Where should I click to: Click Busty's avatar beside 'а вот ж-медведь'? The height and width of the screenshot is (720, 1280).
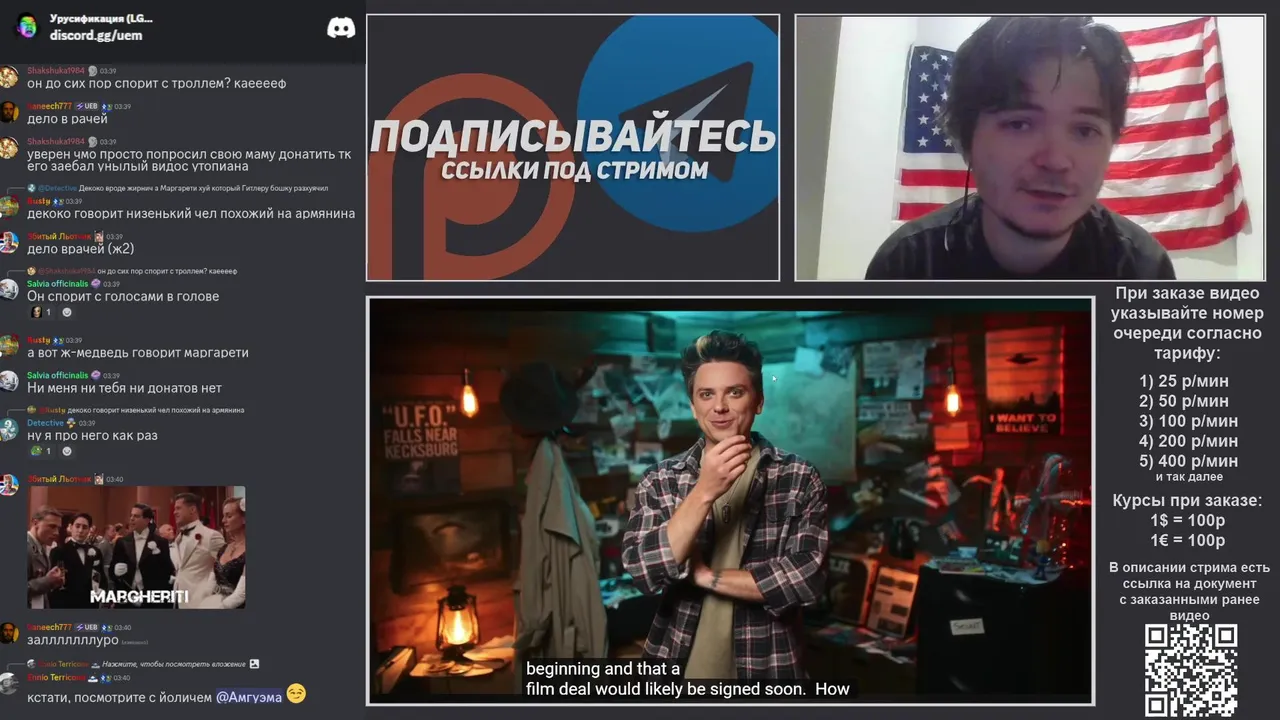9,346
